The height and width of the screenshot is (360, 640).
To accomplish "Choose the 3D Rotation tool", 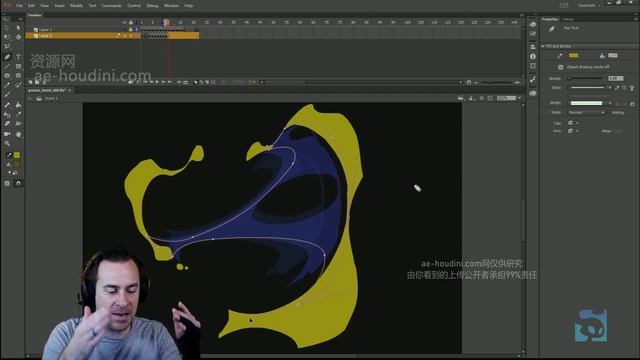I will click(18, 37).
